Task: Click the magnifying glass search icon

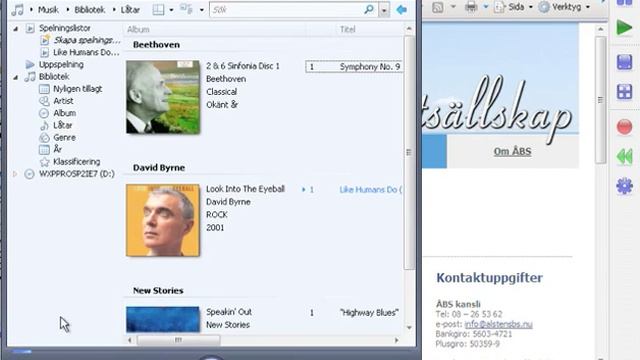Action: (x=369, y=9)
